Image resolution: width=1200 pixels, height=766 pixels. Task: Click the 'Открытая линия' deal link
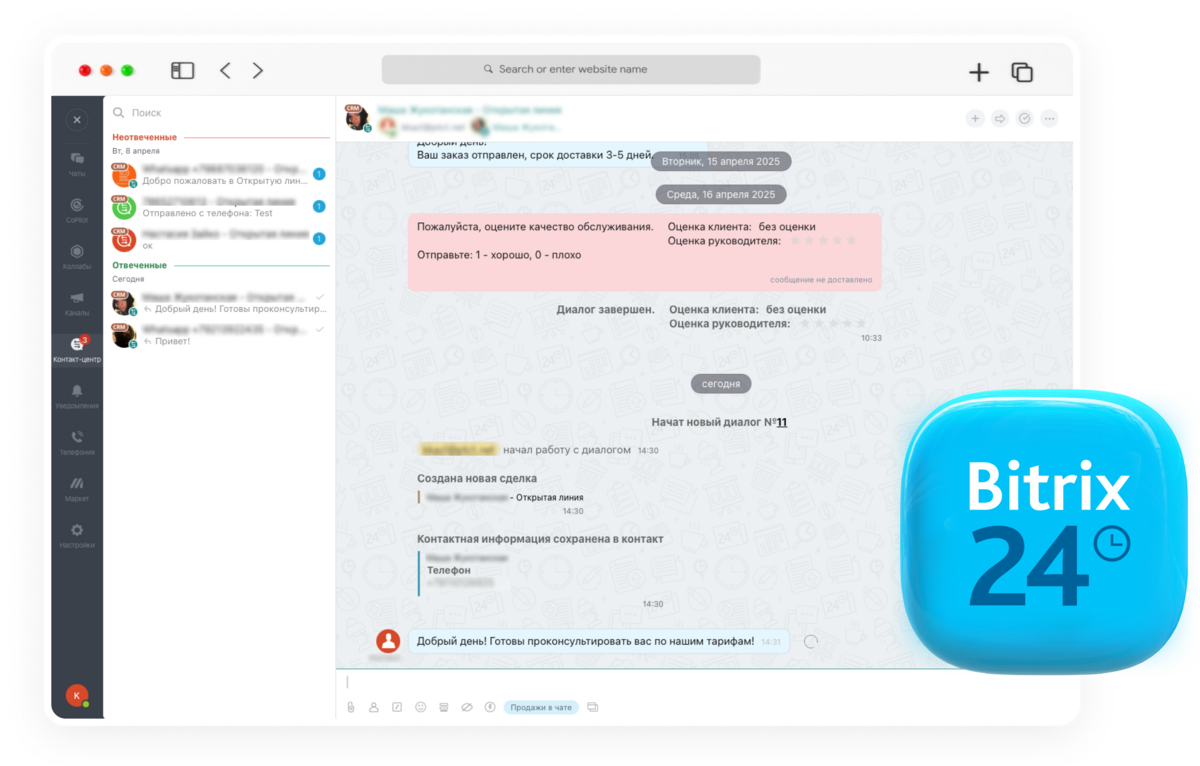[550, 497]
